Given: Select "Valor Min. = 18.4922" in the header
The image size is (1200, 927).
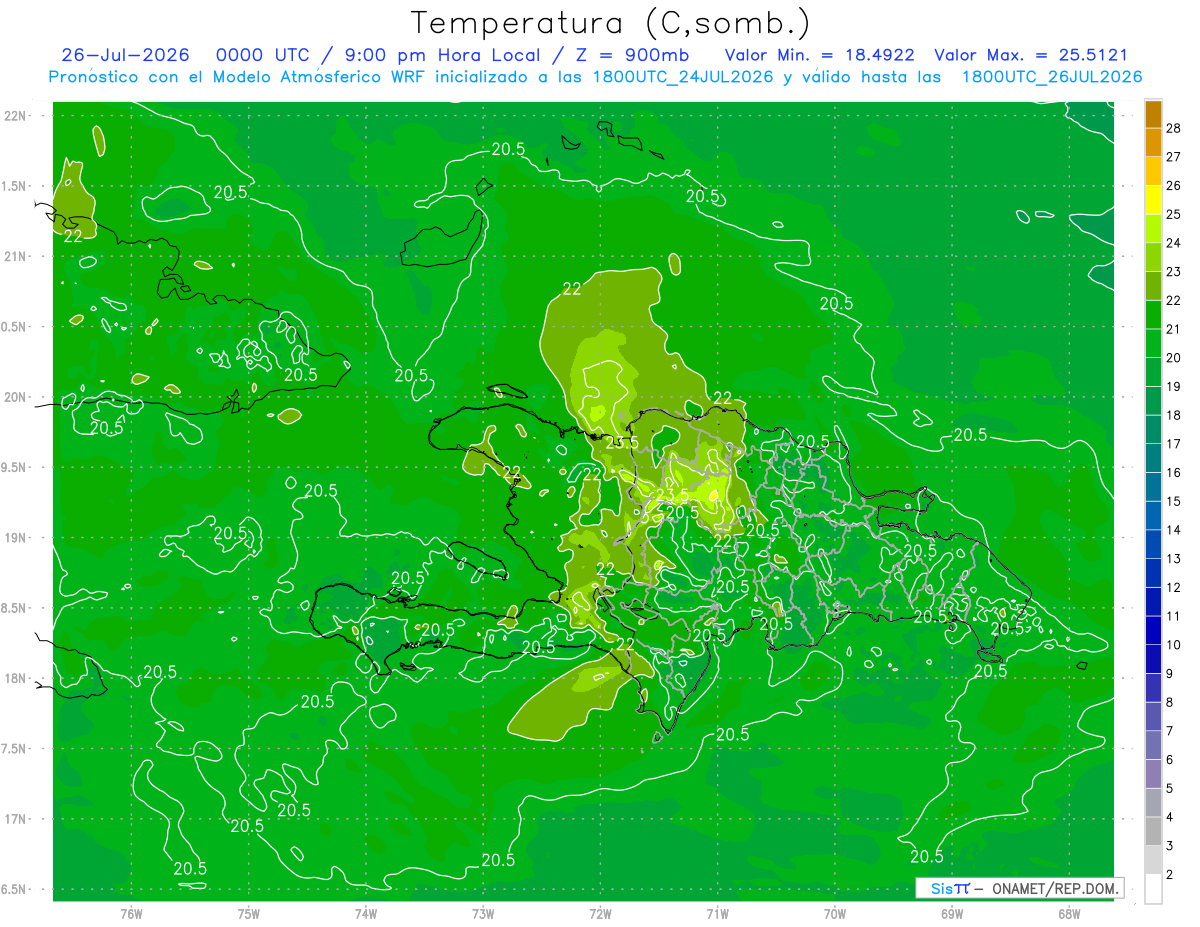Looking at the screenshot, I should (819, 55).
